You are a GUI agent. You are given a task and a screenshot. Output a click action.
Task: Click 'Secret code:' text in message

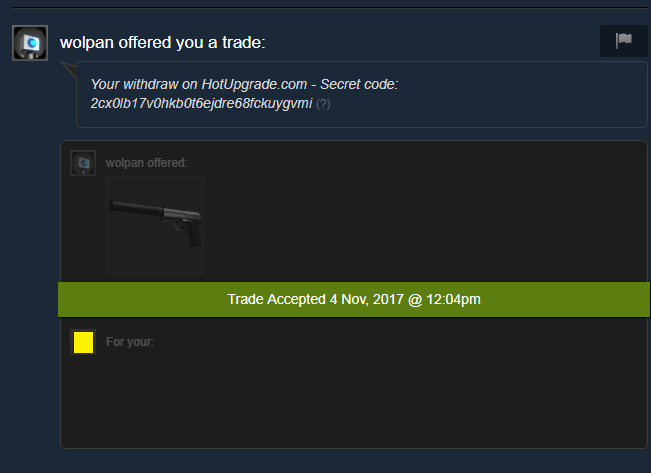tap(359, 84)
